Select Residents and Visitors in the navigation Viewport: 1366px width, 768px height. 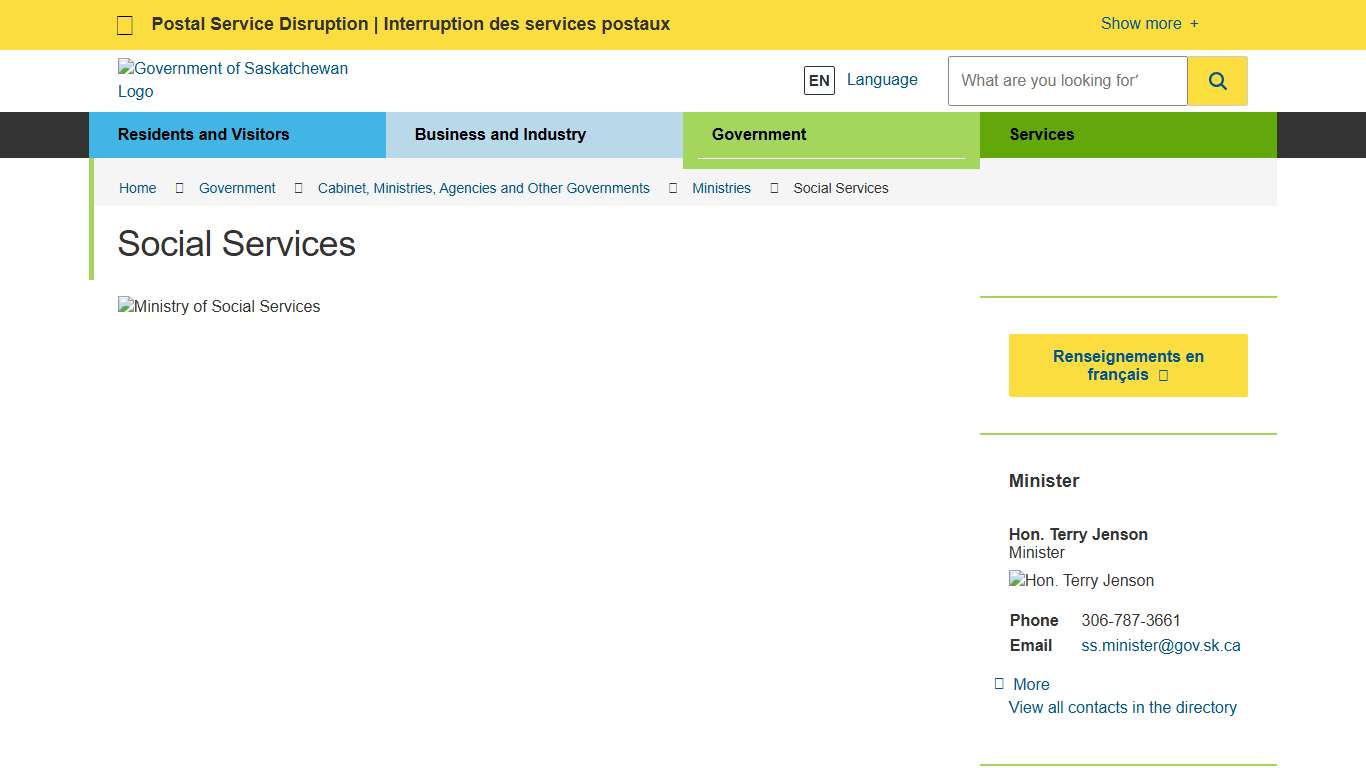(x=204, y=134)
